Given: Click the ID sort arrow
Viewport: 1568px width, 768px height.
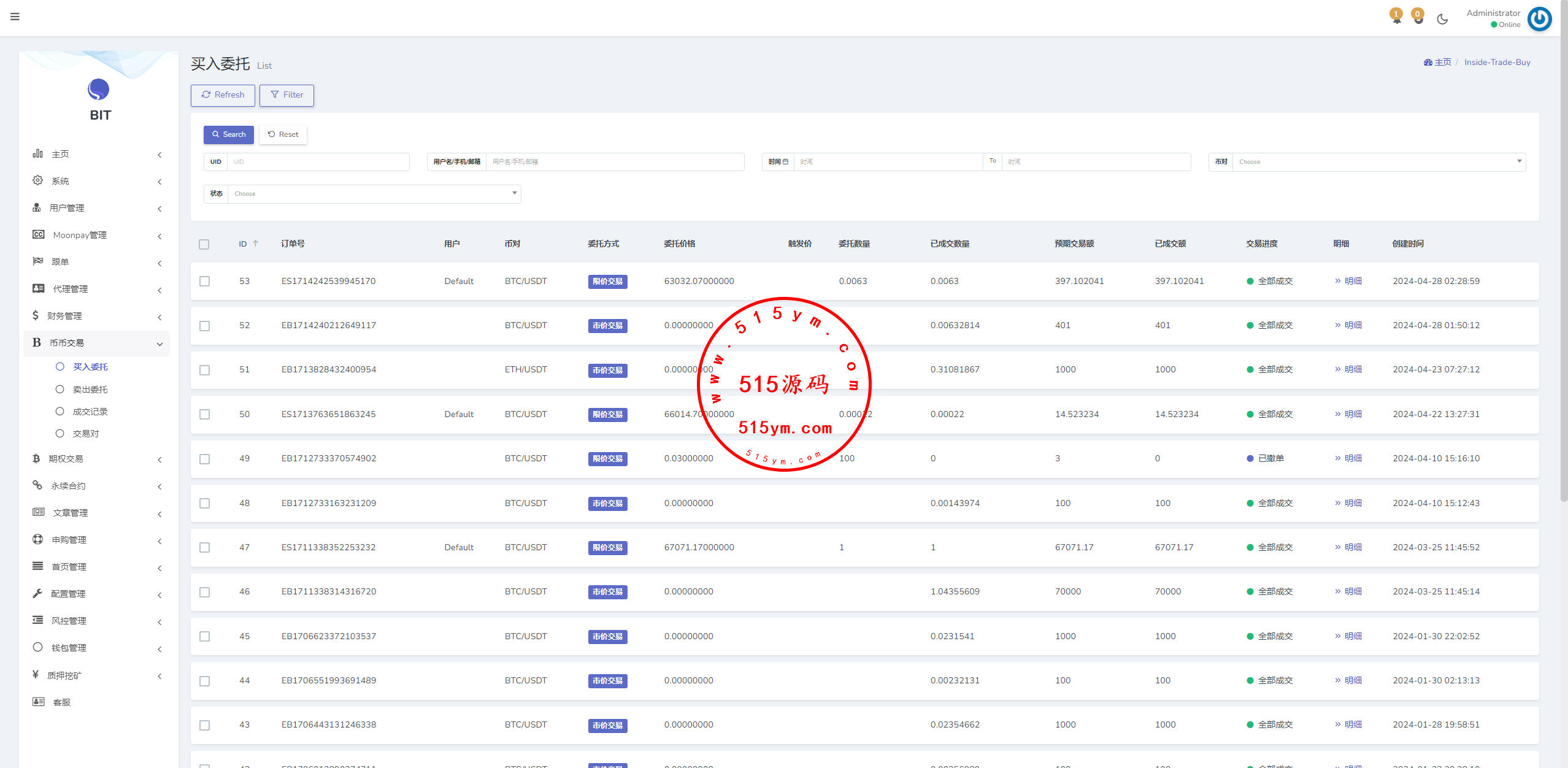Looking at the screenshot, I should coord(255,244).
